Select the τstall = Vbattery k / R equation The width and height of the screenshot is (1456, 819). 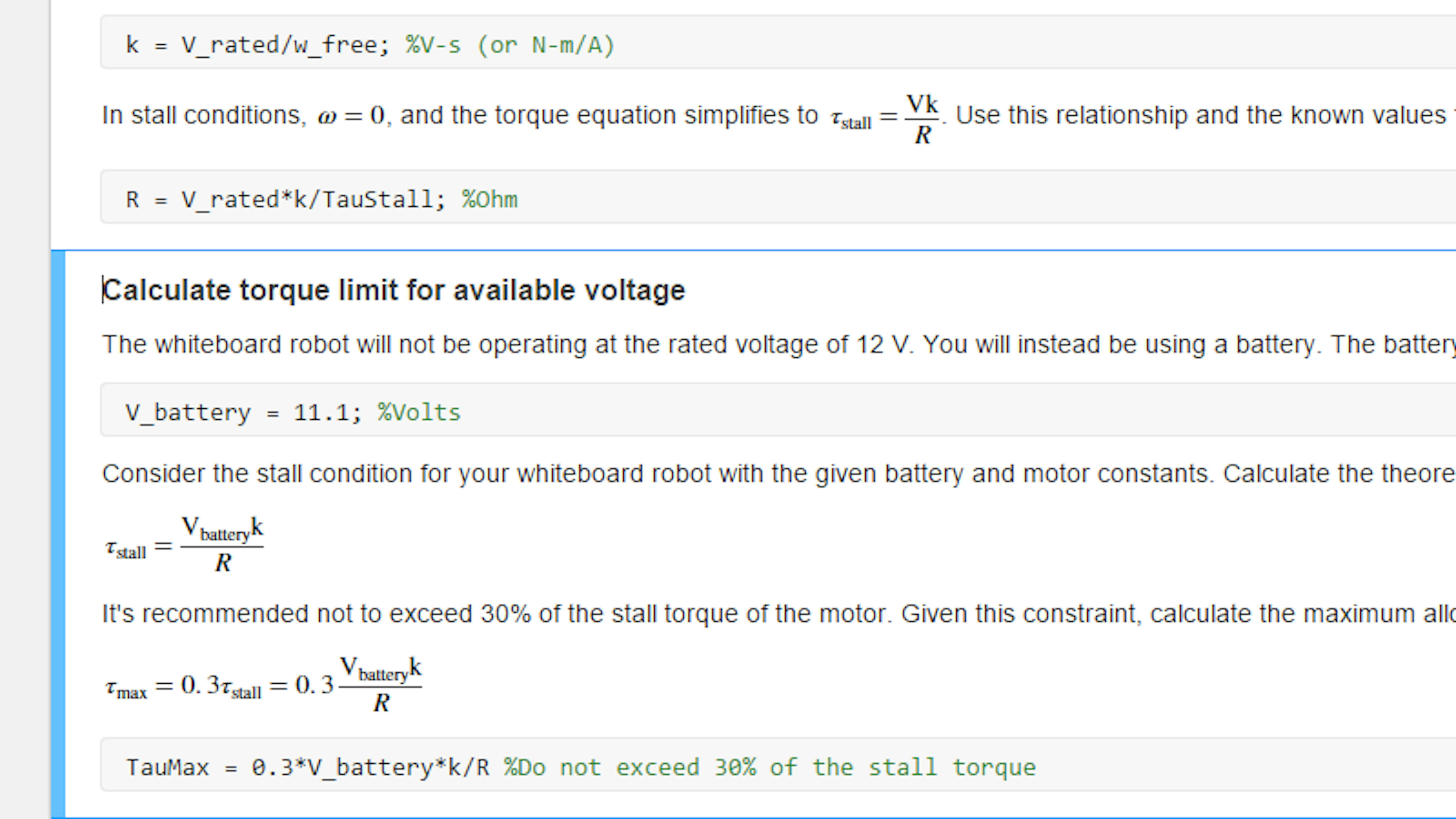tap(184, 544)
